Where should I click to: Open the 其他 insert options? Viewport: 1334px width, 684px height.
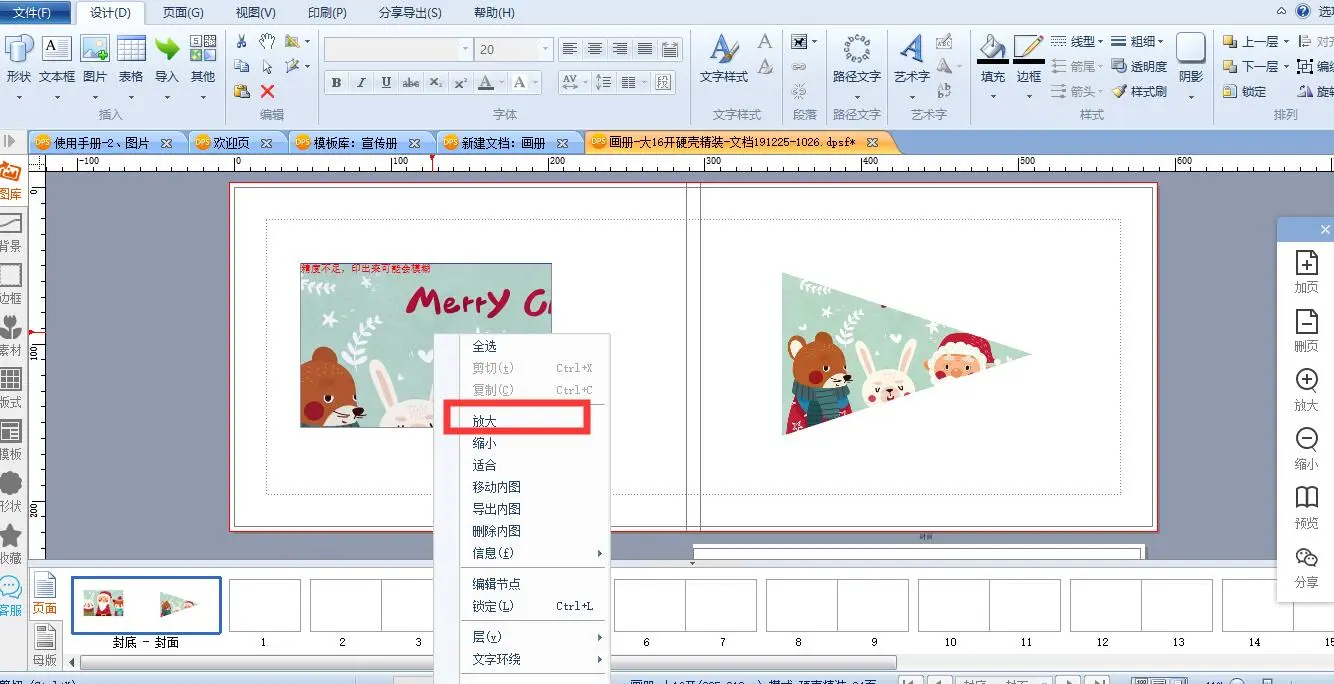203,58
